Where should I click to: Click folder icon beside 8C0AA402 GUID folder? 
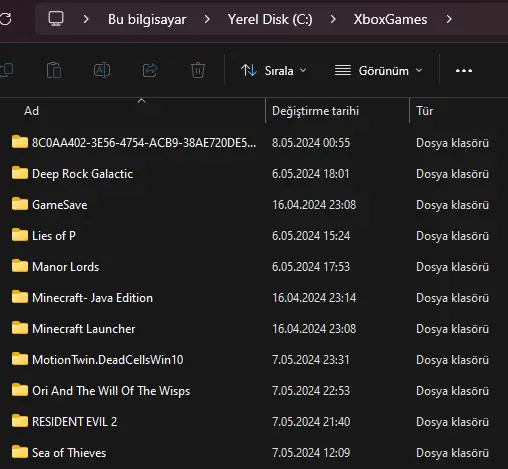(20, 142)
